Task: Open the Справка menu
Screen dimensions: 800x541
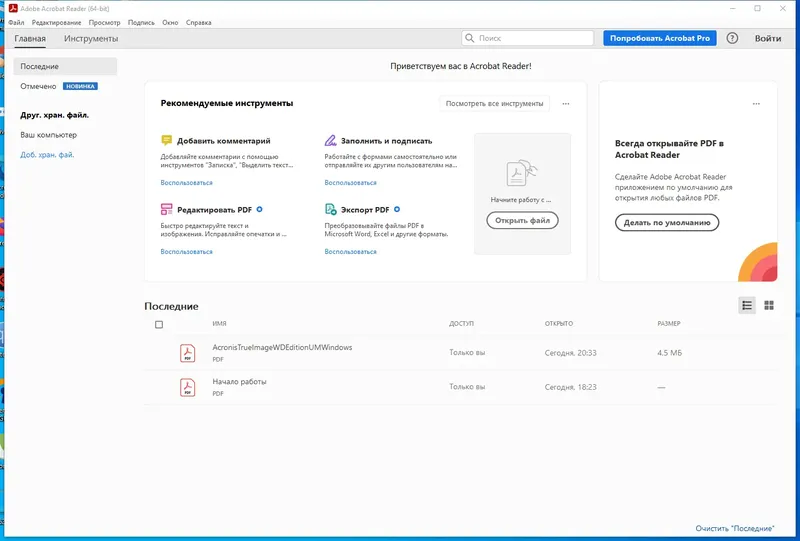Action: coord(198,22)
